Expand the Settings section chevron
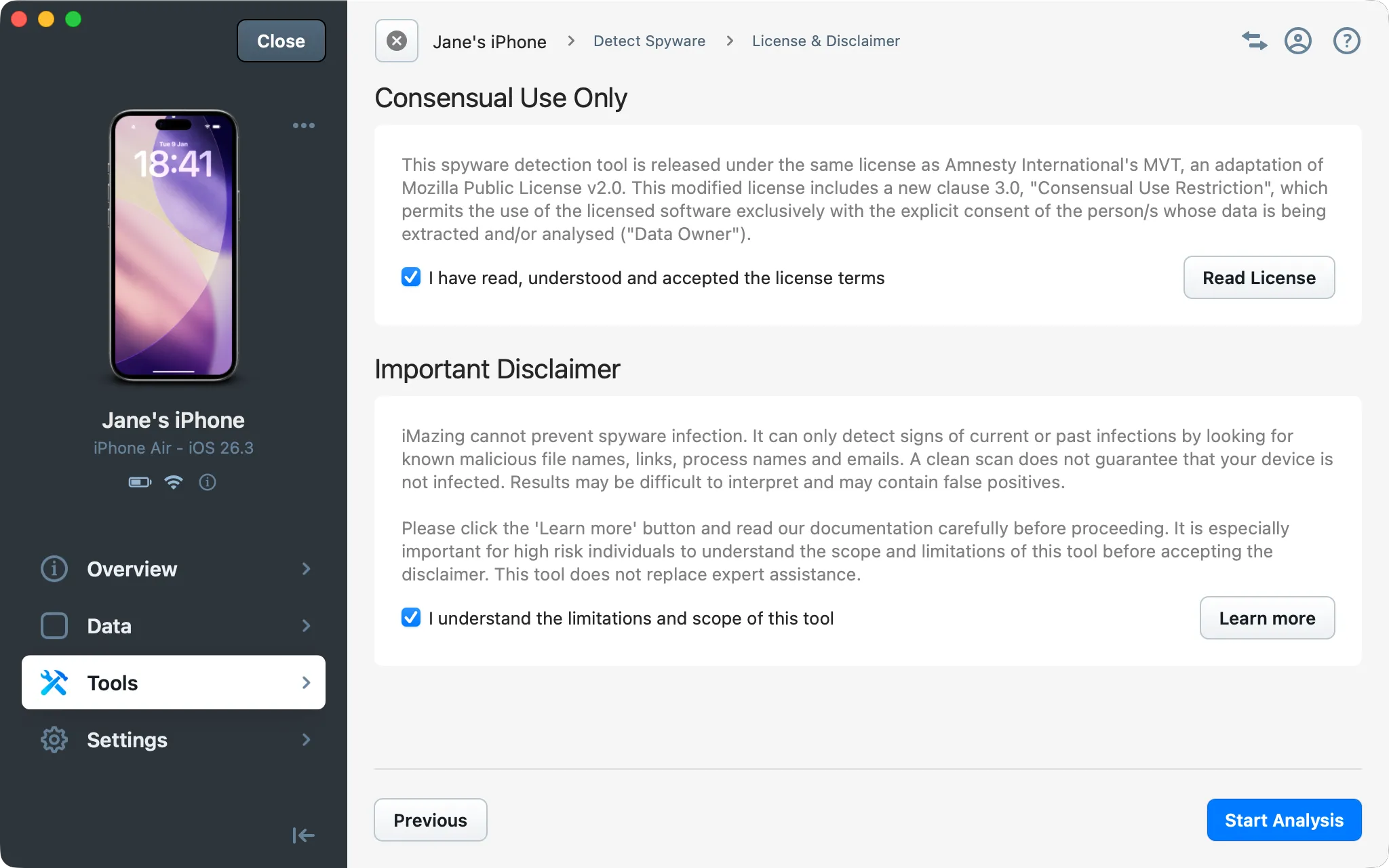Viewport: 1389px width, 868px height. [x=306, y=740]
